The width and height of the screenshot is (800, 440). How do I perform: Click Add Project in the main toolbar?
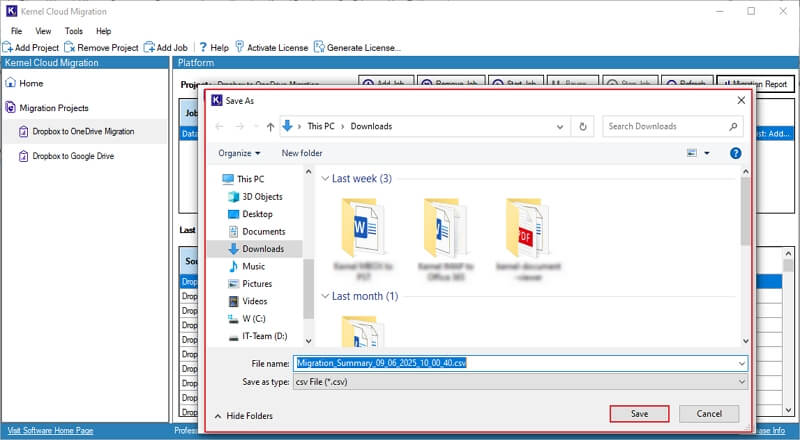pos(31,47)
